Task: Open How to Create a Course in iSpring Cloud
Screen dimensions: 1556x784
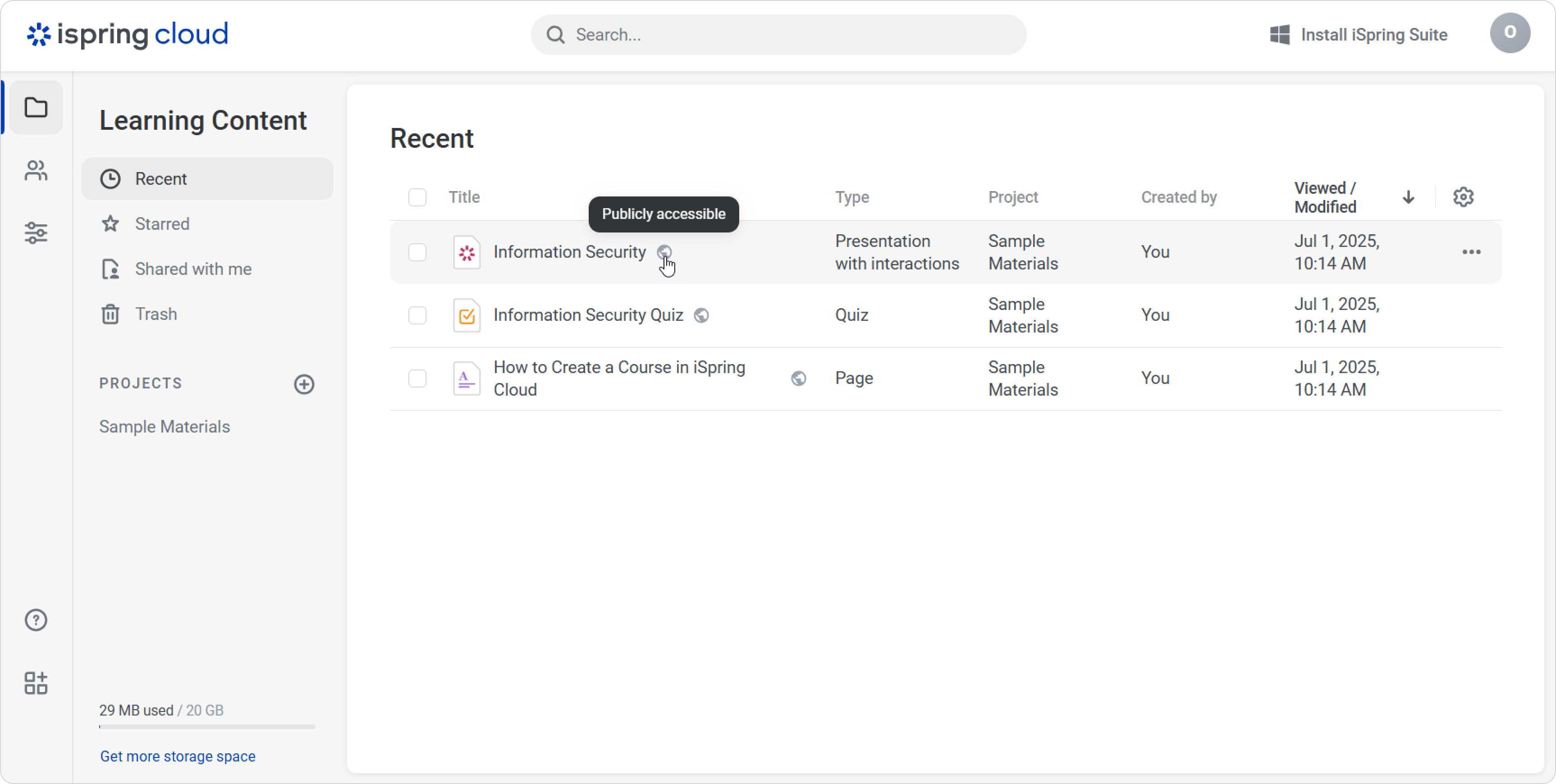Action: click(619, 378)
